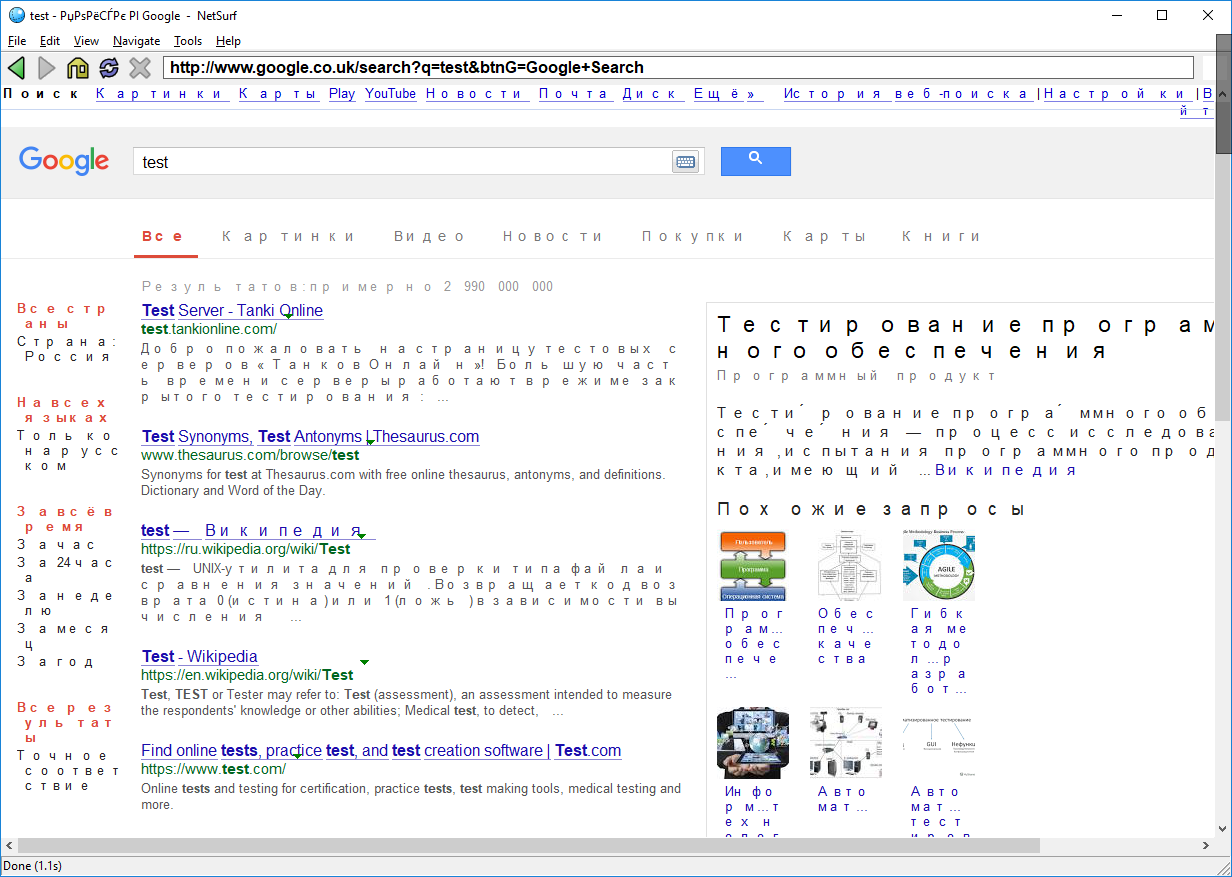Expand green arrow beside en.wikipedia.org result

[364, 662]
